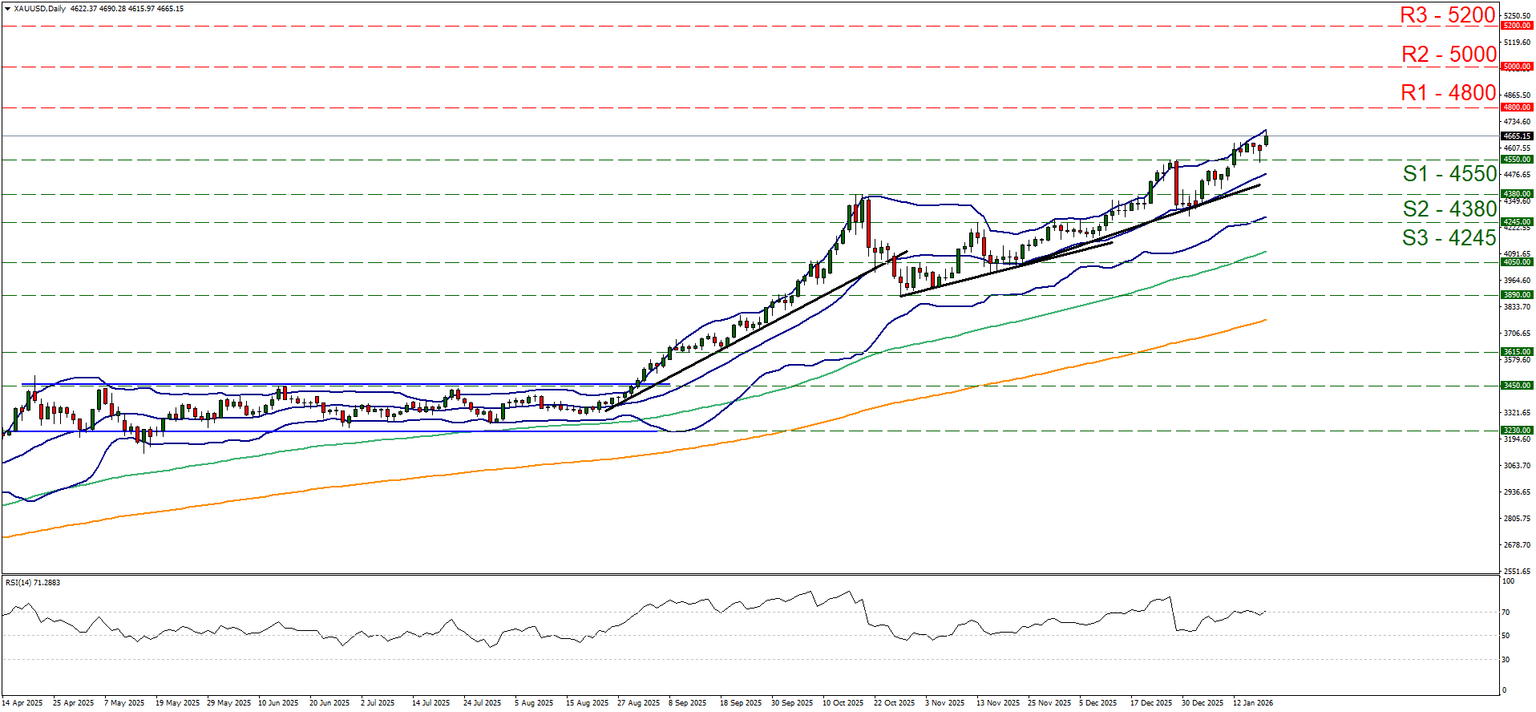Select the R1 - 4800 resistance label
The image size is (1536, 712).
click(1447, 93)
